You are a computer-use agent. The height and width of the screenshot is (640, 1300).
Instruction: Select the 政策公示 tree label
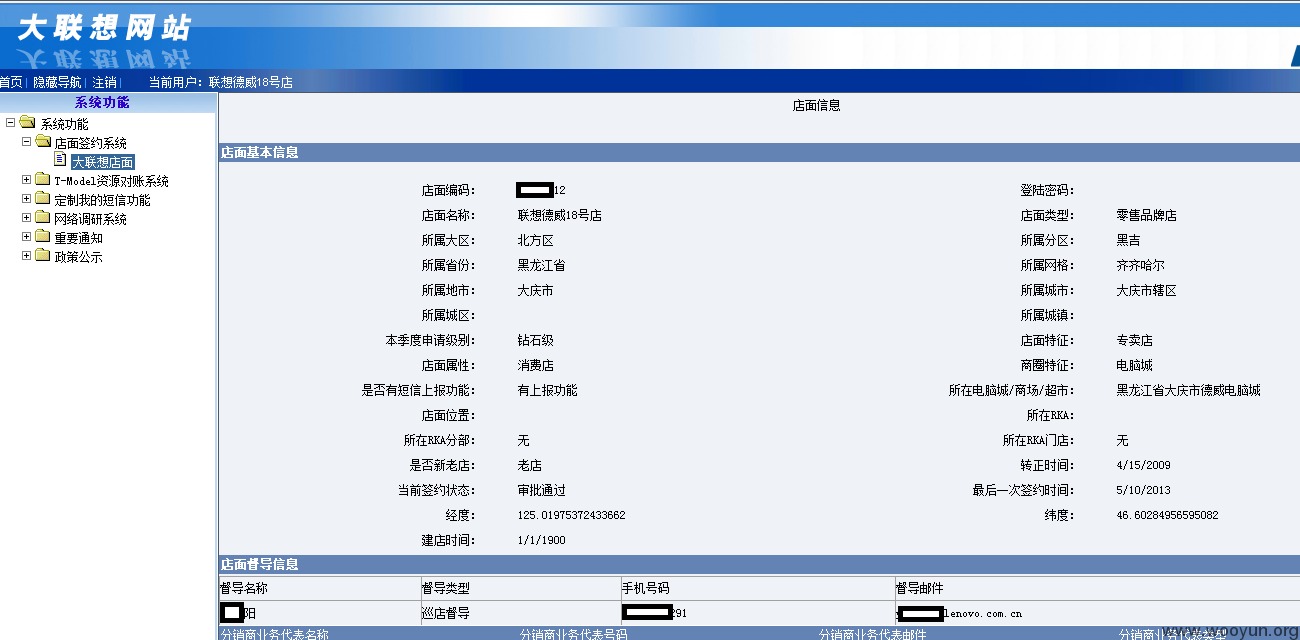(78, 257)
